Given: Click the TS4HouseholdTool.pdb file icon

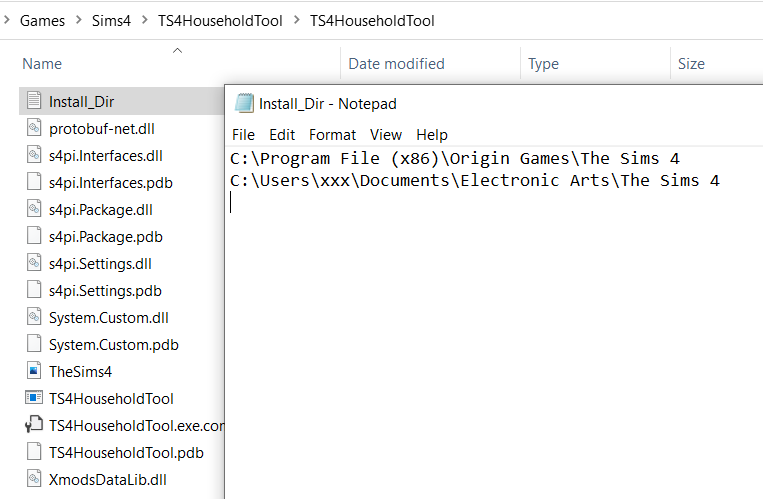Looking at the screenshot, I should click(34, 452).
